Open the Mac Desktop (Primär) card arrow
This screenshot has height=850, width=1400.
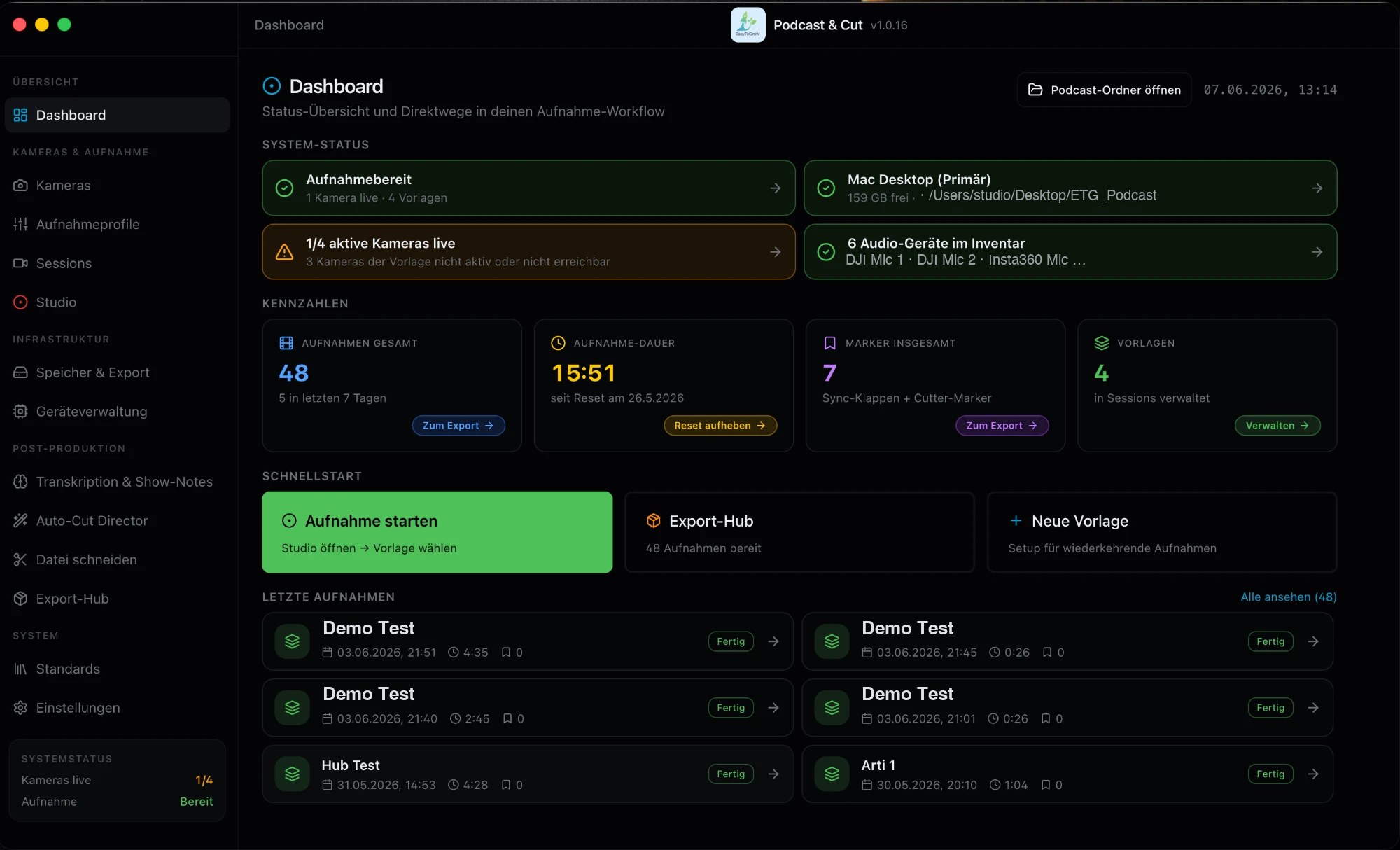click(1317, 188)
